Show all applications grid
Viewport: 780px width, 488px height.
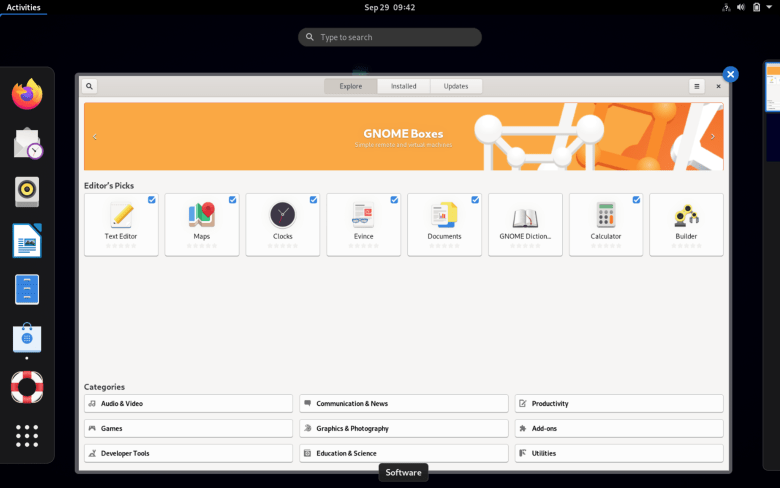click(x=27, y=436)
